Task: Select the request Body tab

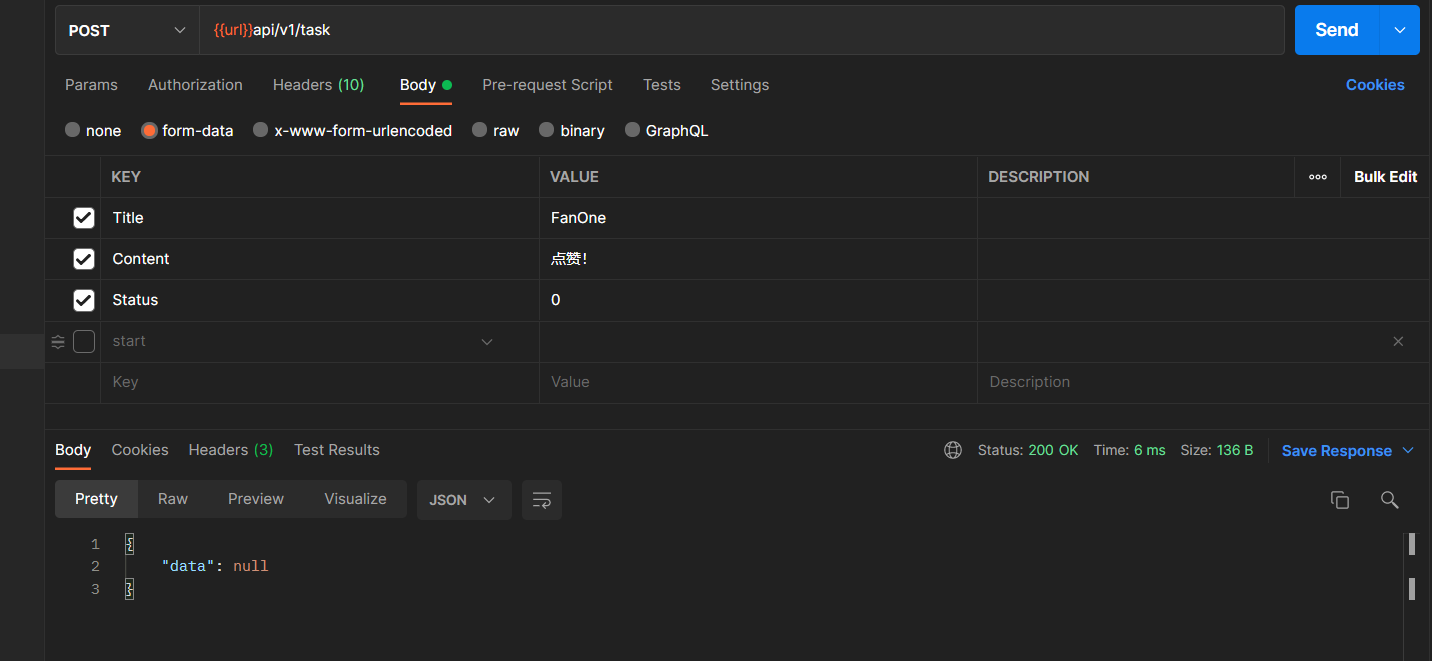Action: point(426,85)
